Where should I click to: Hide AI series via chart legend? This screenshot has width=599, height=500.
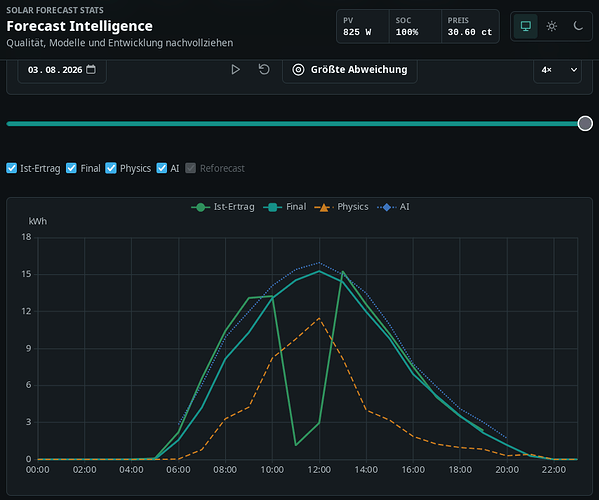click(393, 207)
